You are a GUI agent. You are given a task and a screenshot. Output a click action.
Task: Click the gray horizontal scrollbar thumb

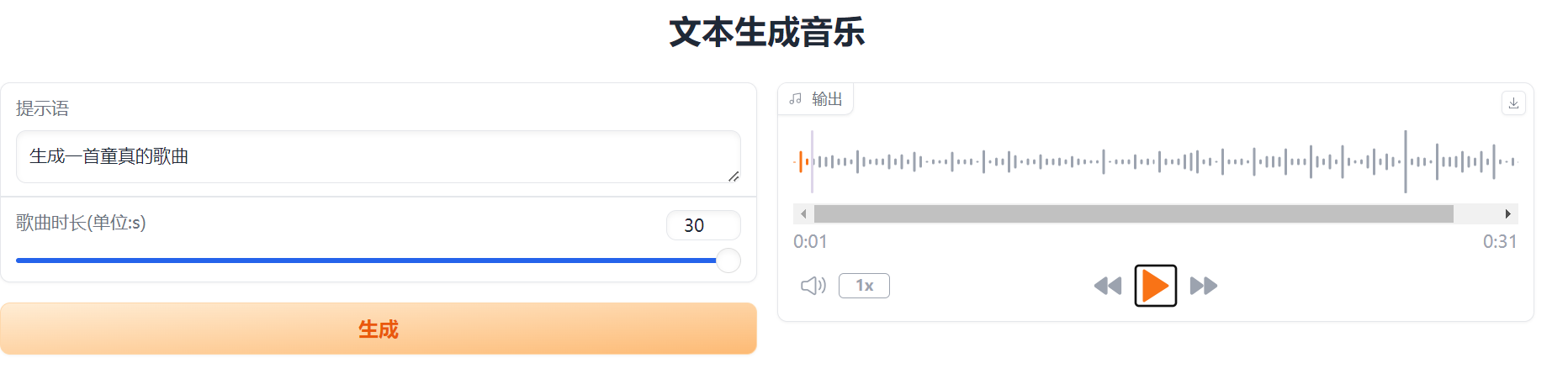coord(1133,214)
